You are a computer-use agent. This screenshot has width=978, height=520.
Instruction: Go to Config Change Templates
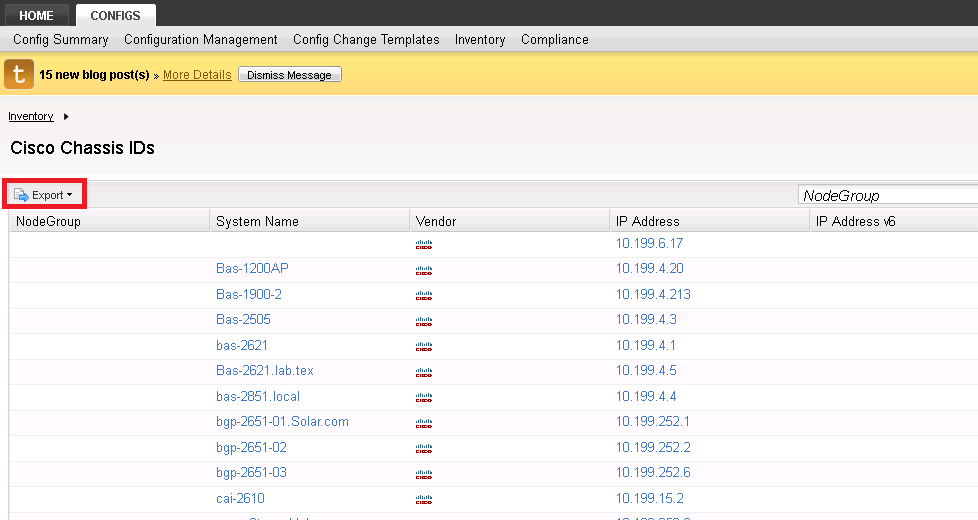click(x=366, y=39)
